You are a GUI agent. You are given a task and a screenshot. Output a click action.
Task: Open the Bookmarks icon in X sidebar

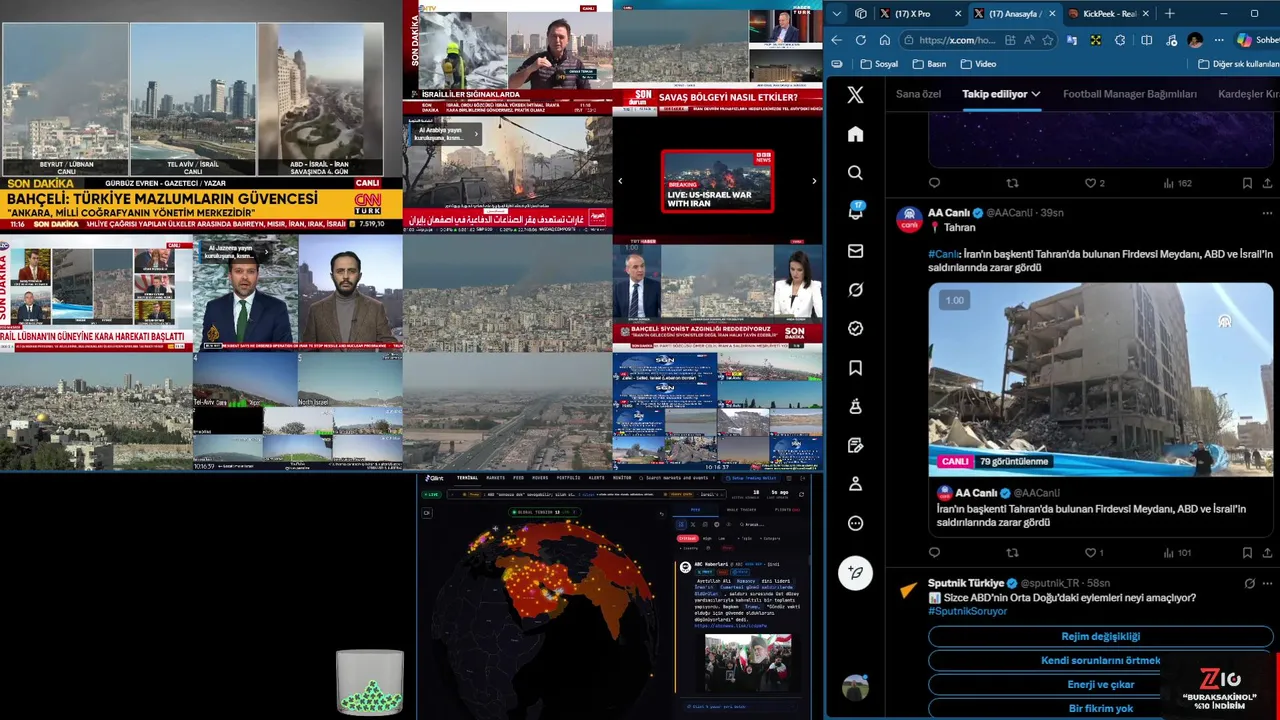click(855, 368)
